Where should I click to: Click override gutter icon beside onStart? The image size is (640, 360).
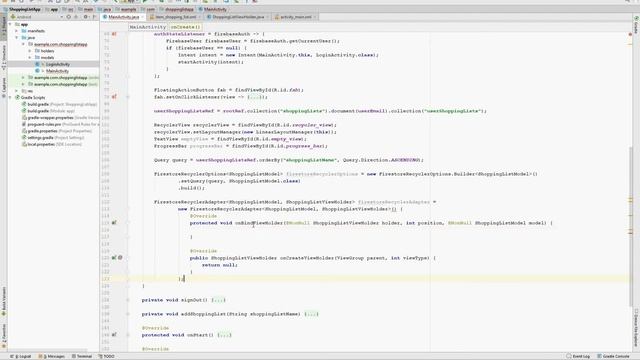pyautogui.click(x=114, y=335)
